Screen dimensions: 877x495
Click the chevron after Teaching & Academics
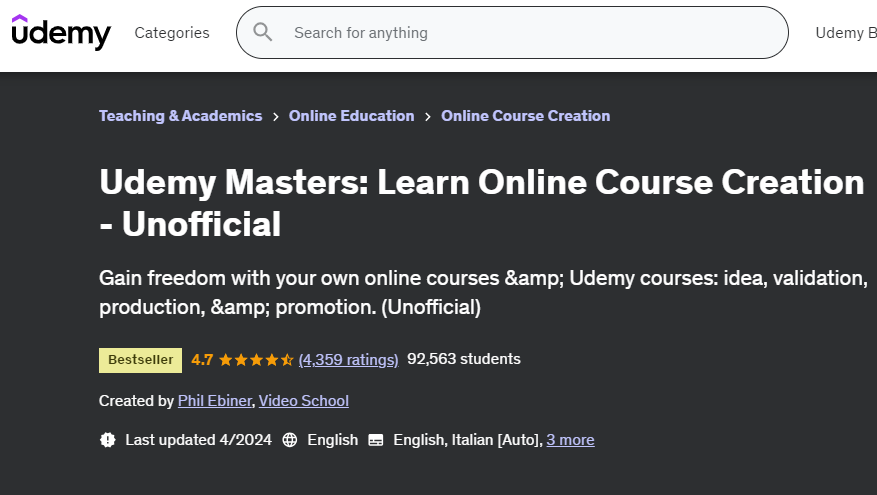pos(275,116)
